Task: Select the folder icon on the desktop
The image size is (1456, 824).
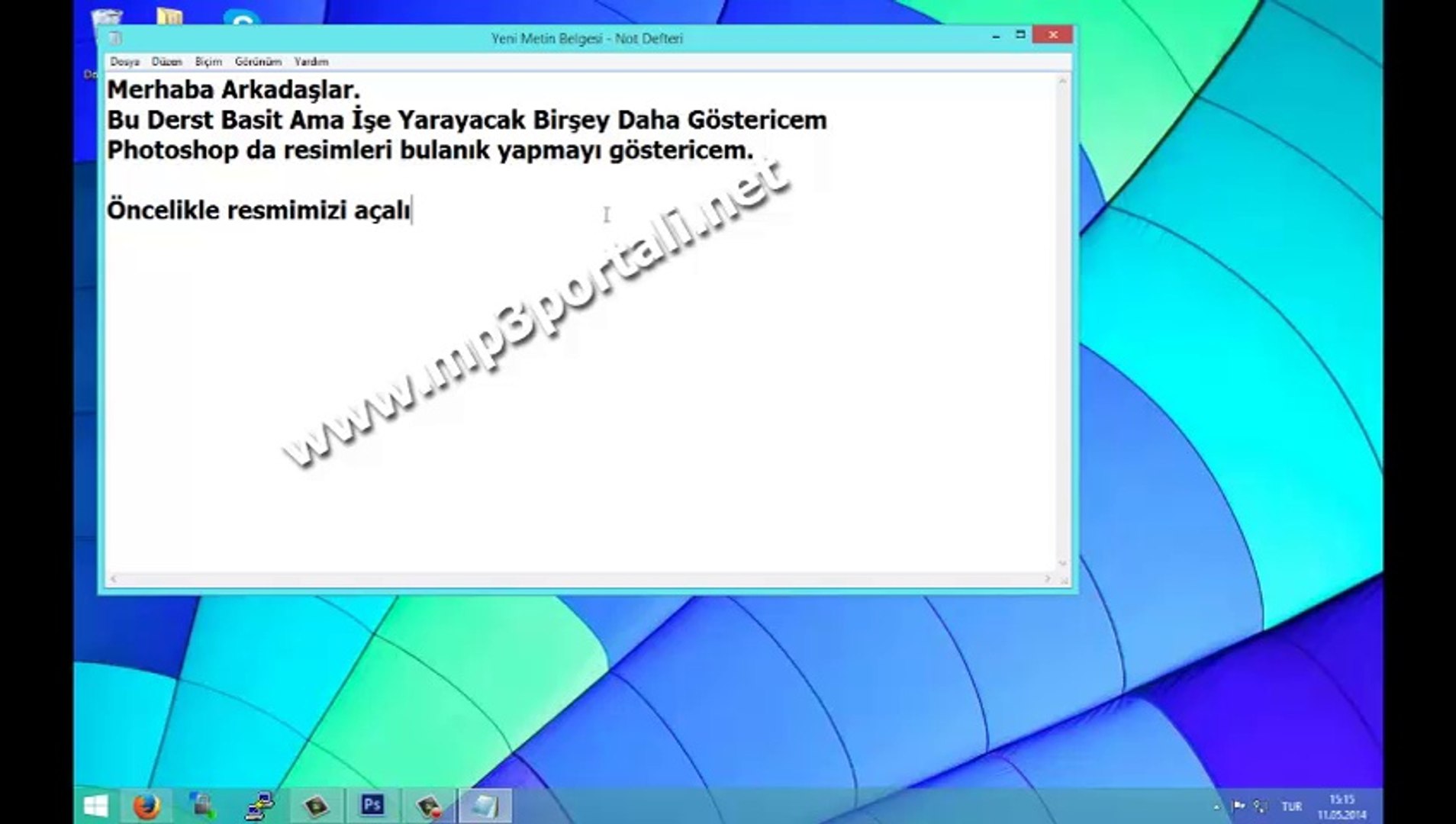Action: [x=169, y=17]
